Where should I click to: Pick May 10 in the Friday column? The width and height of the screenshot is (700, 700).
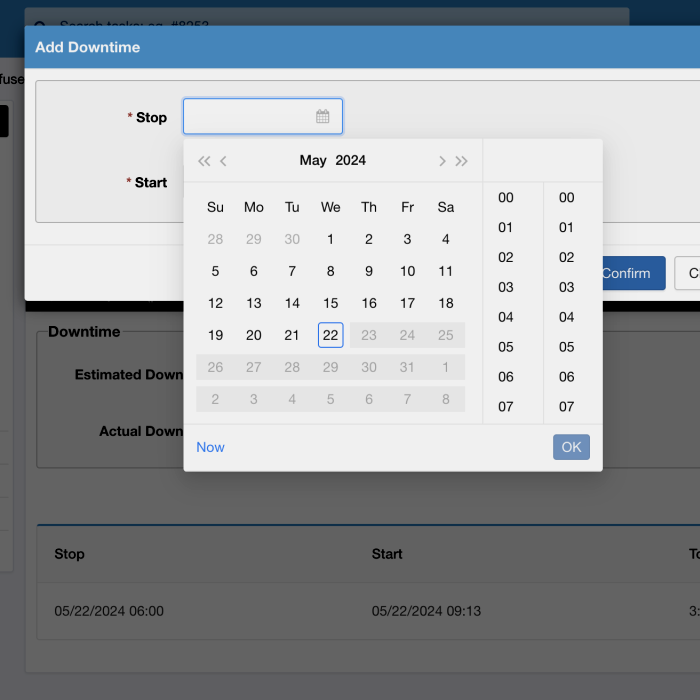(x=407, y=271)
